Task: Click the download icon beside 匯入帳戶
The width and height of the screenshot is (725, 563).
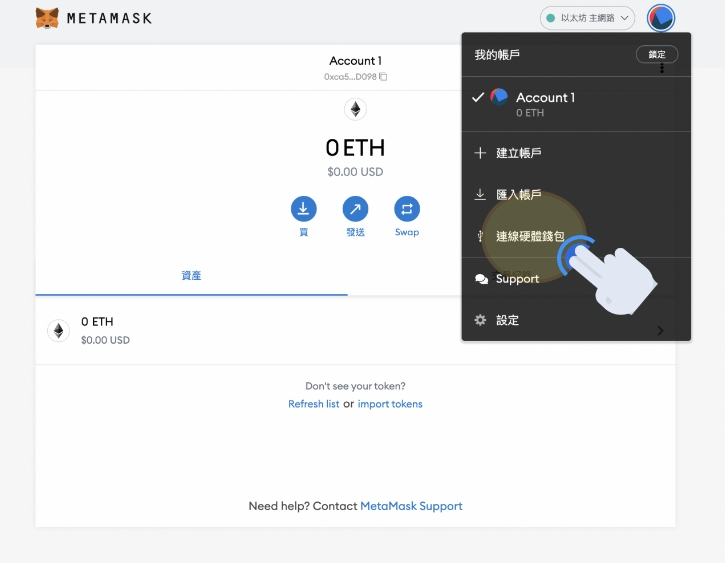Action: click(480, 195)
